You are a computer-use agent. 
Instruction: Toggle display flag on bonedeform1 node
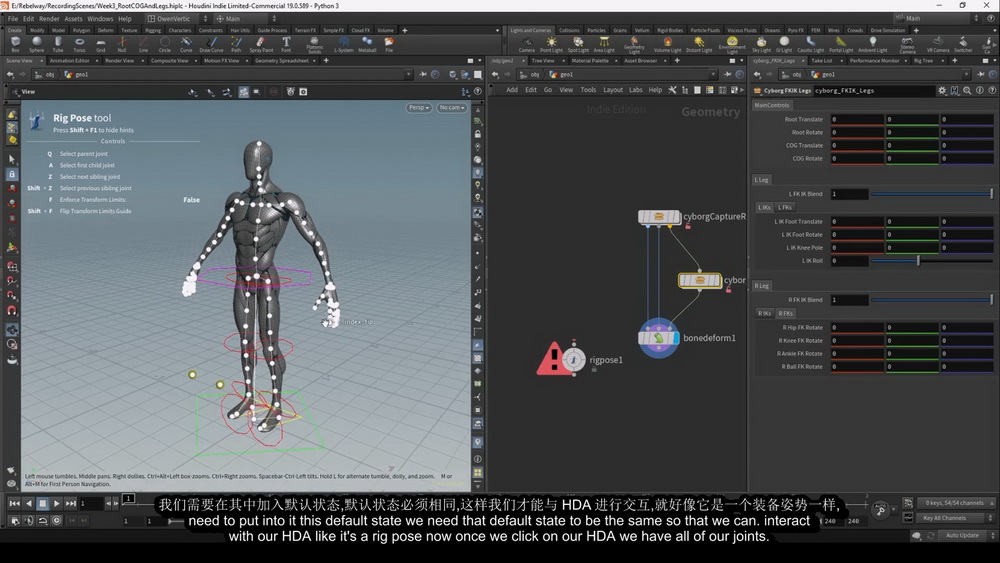click(x=675, y=338)
